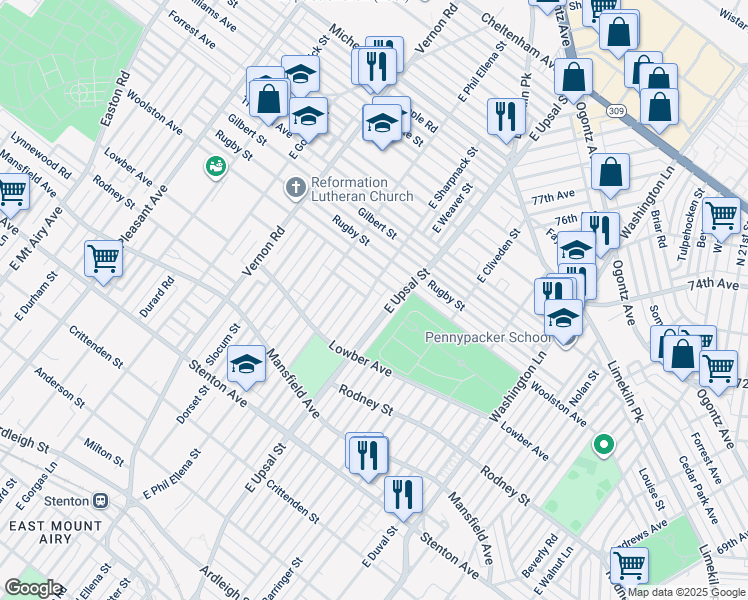Click the Reformation Lutheran Church label
The height and width of the screenshot is (600, 748).
pyautogui.click(x=362, y=189)
